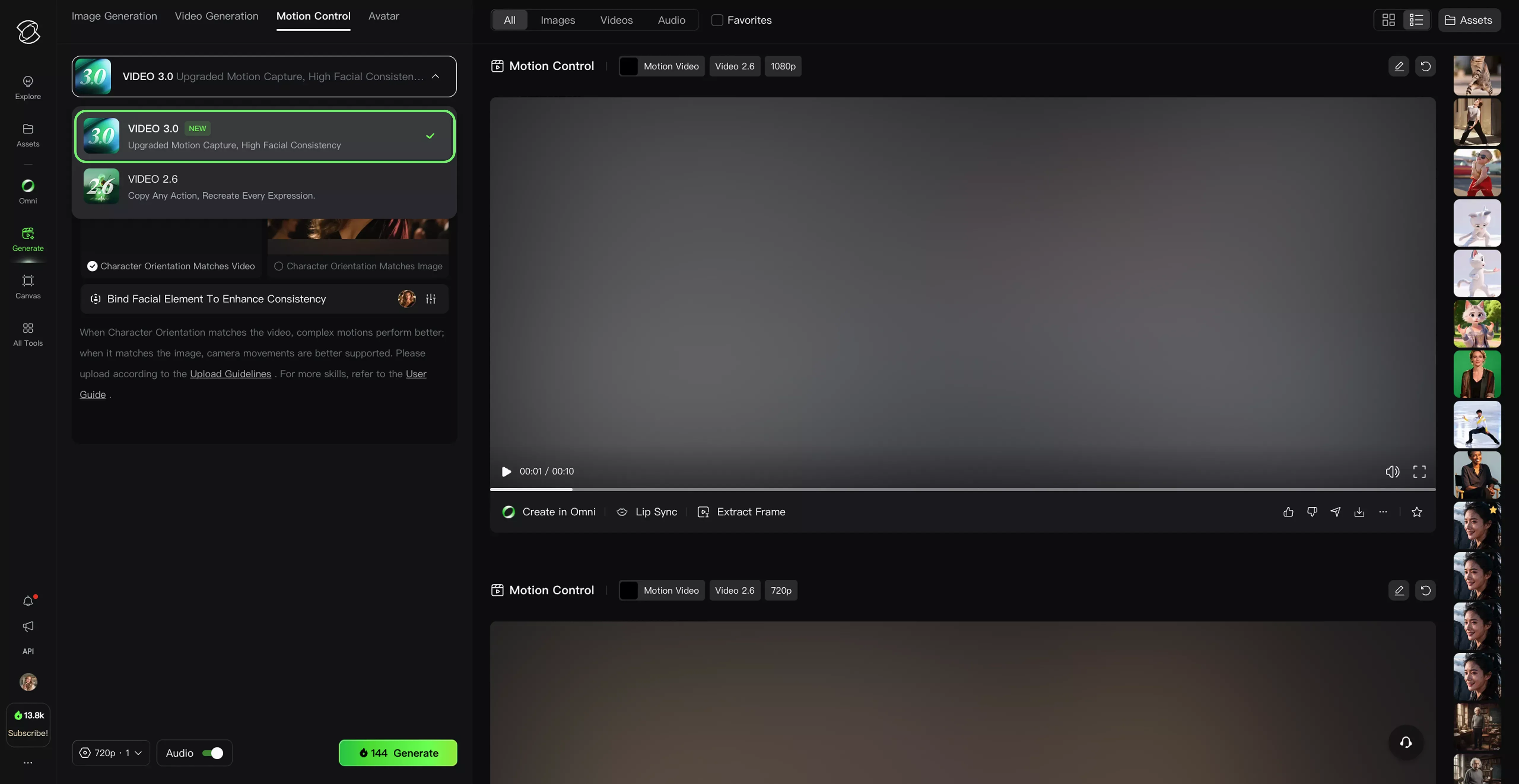Screen dimensions: 1519x784
Task: Open facial element settings sliders icon
Action: 430,299
